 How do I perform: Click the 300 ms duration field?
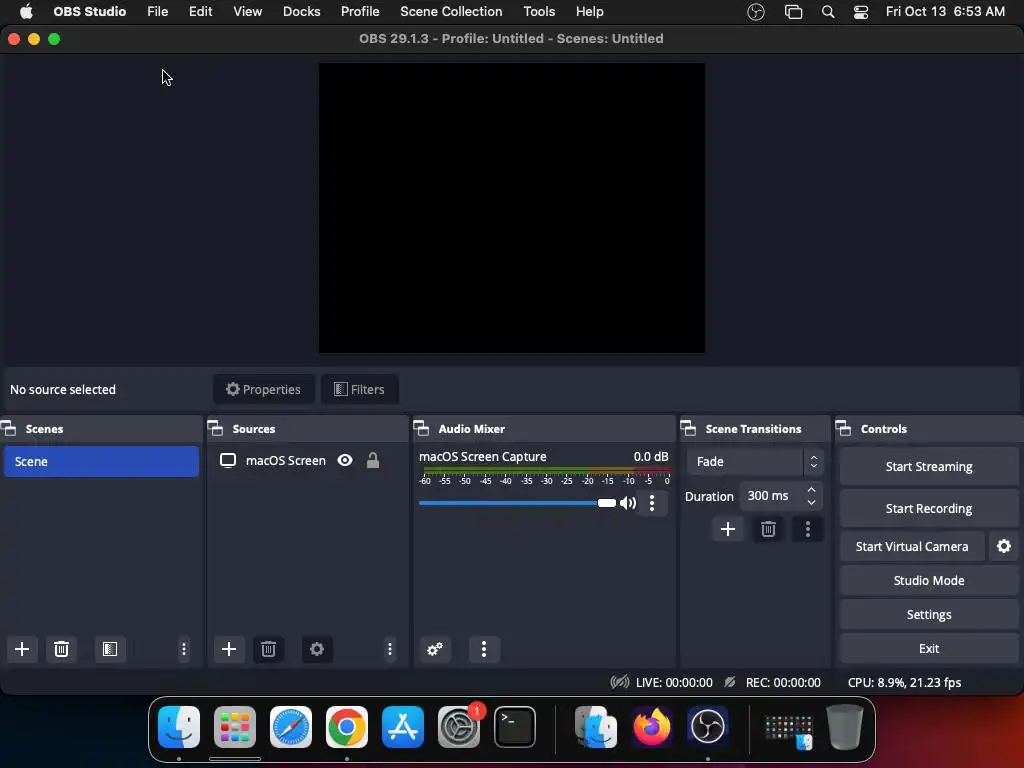coord(780,496)
